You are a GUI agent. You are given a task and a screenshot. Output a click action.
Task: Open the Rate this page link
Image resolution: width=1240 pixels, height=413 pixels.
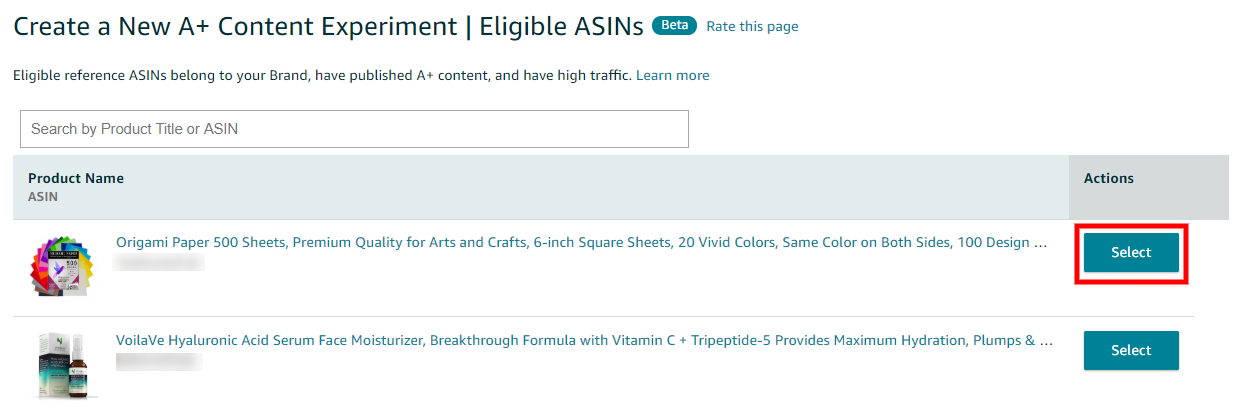tap(752, 27)
